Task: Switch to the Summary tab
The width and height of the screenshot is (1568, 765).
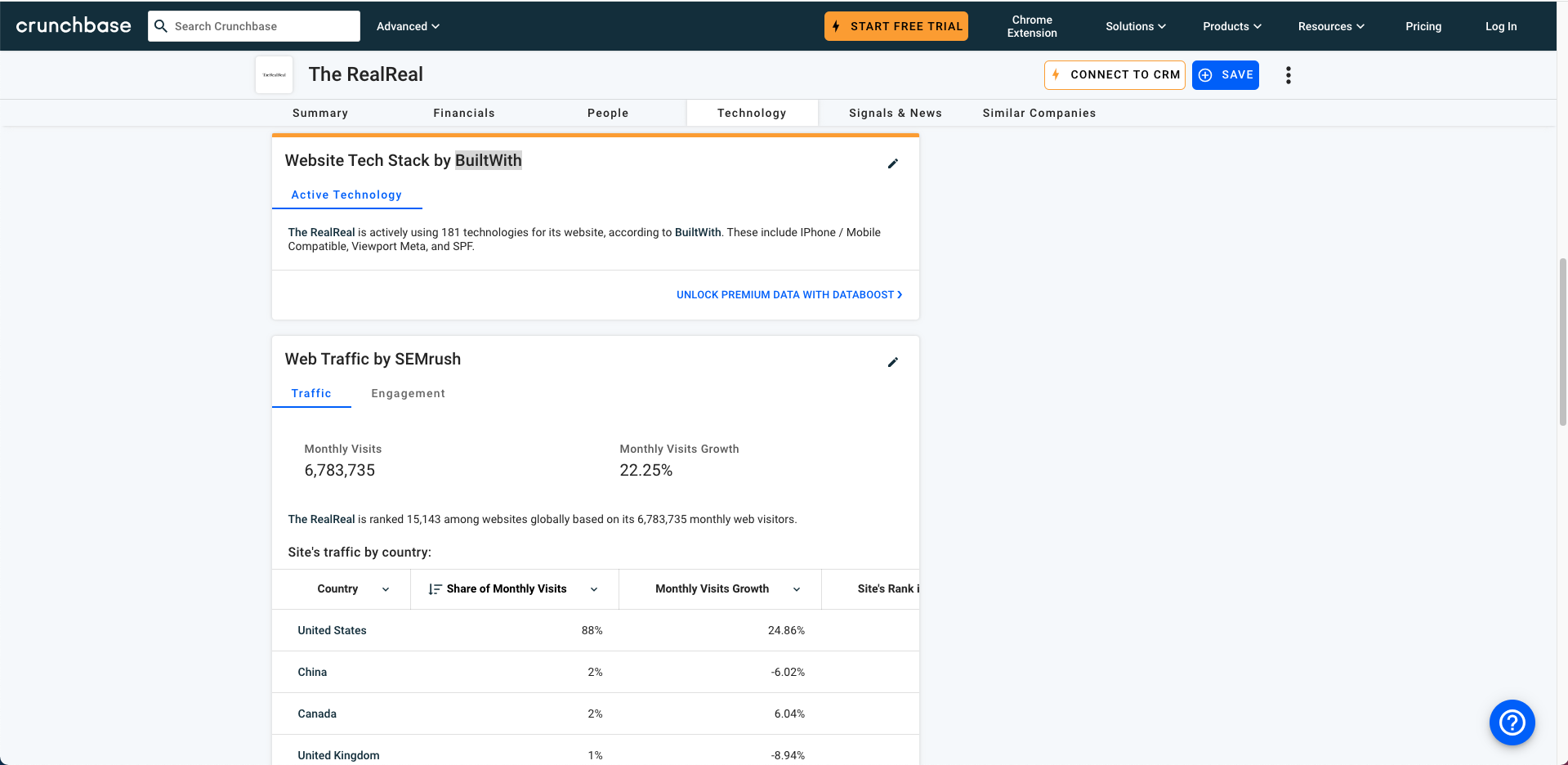Action: tap(320, 113)
